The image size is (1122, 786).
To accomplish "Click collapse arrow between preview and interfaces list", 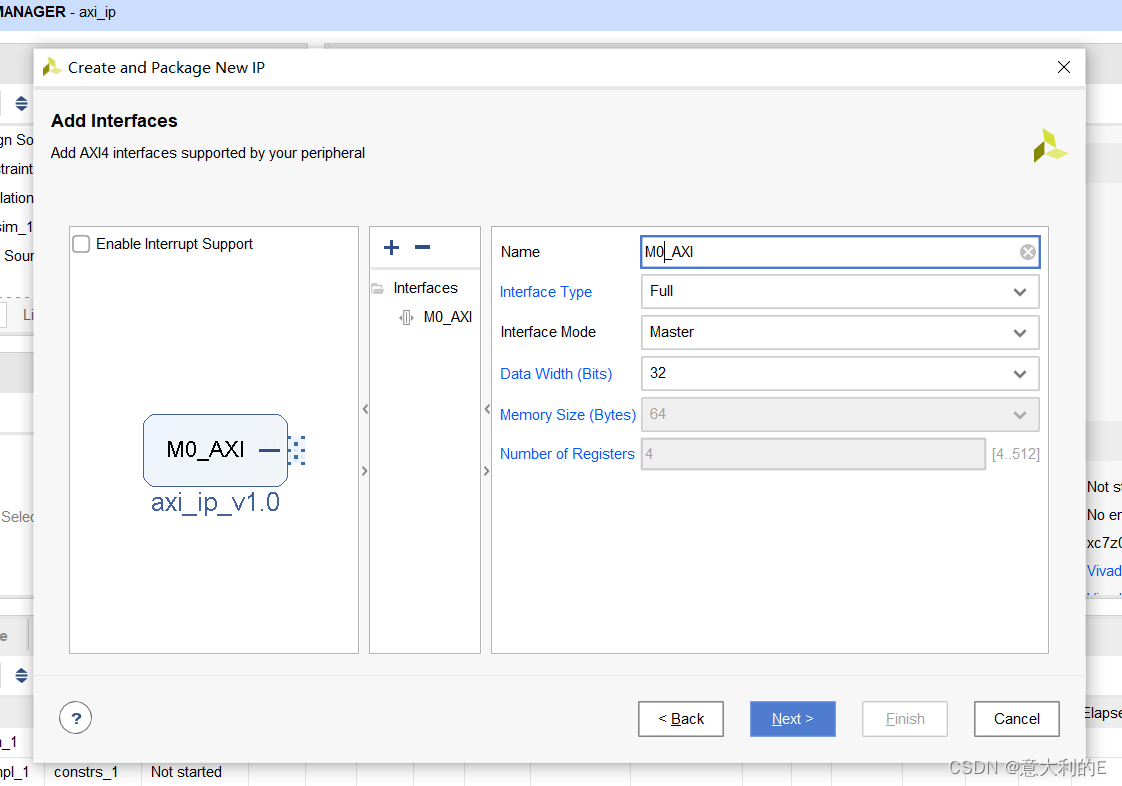I will pyautogui.click(x=365, y=409).
